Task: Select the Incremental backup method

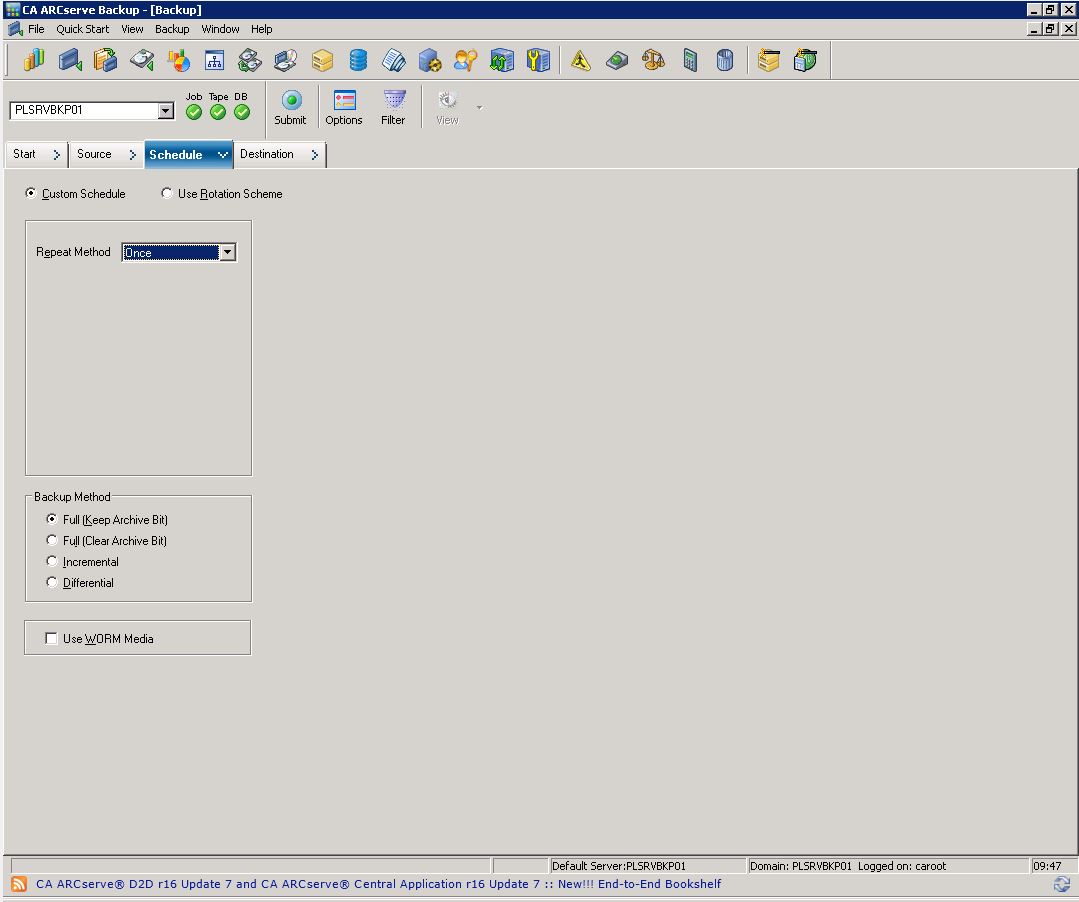Action: tap(52, 562)
